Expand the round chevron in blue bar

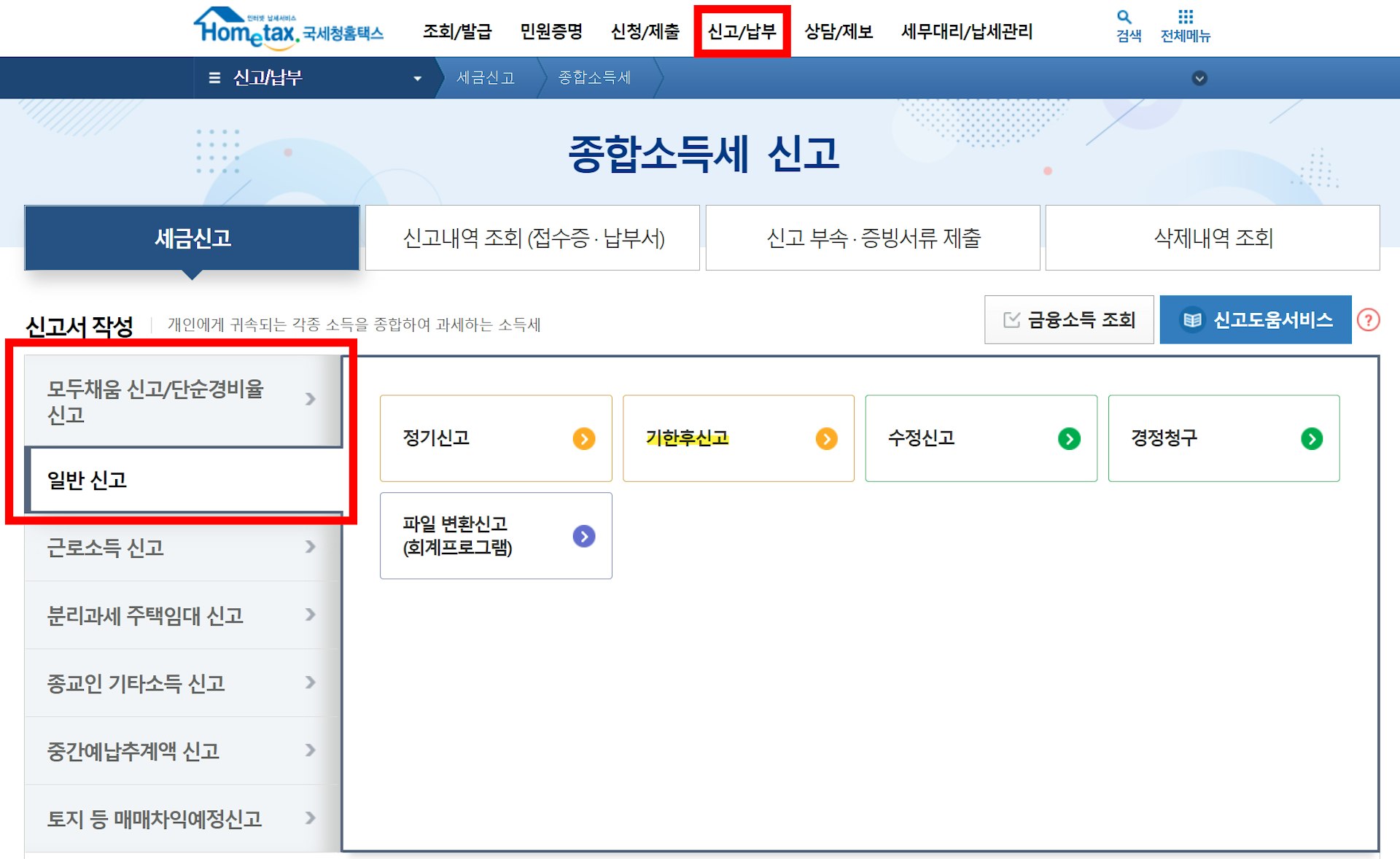(1199, 78)
